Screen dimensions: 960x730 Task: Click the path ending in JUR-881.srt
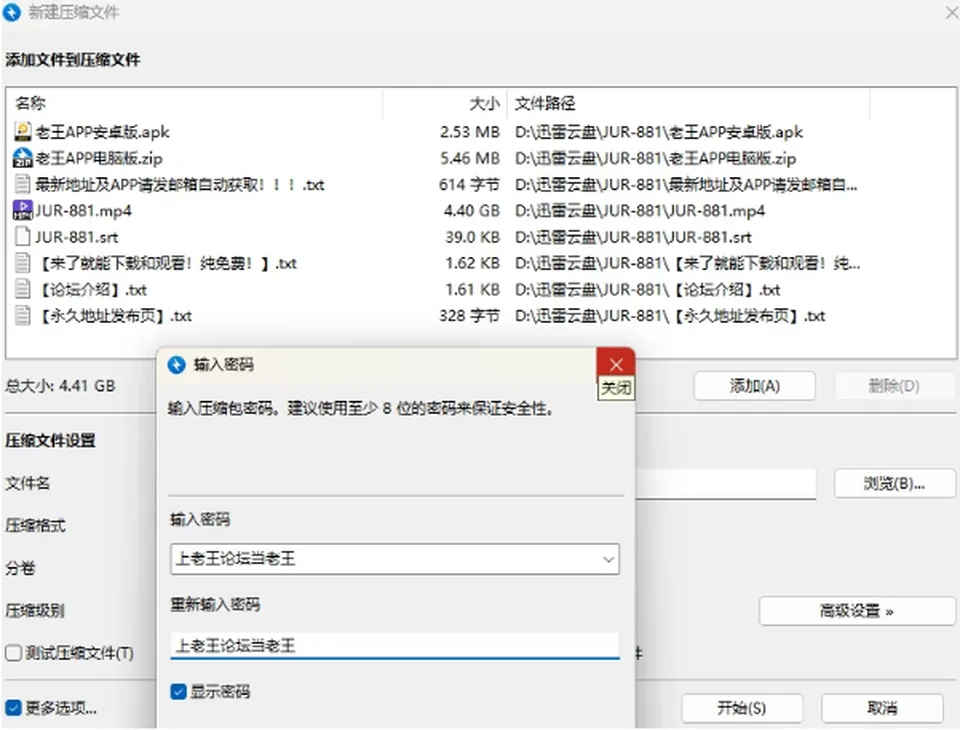tap(632, 237)
